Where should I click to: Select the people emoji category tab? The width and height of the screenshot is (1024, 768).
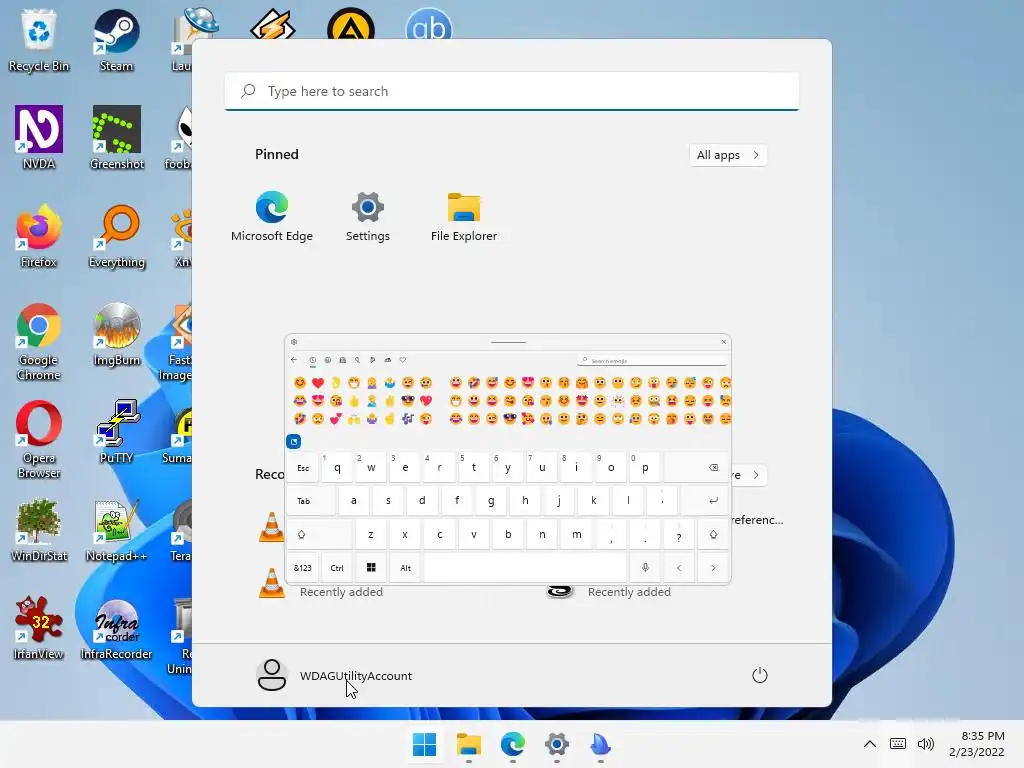[x=343, y=360]
